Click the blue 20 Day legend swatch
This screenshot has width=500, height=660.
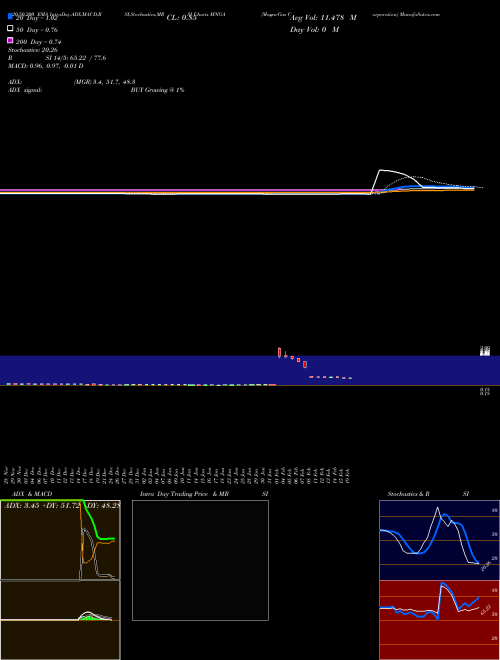coord(10,16)
